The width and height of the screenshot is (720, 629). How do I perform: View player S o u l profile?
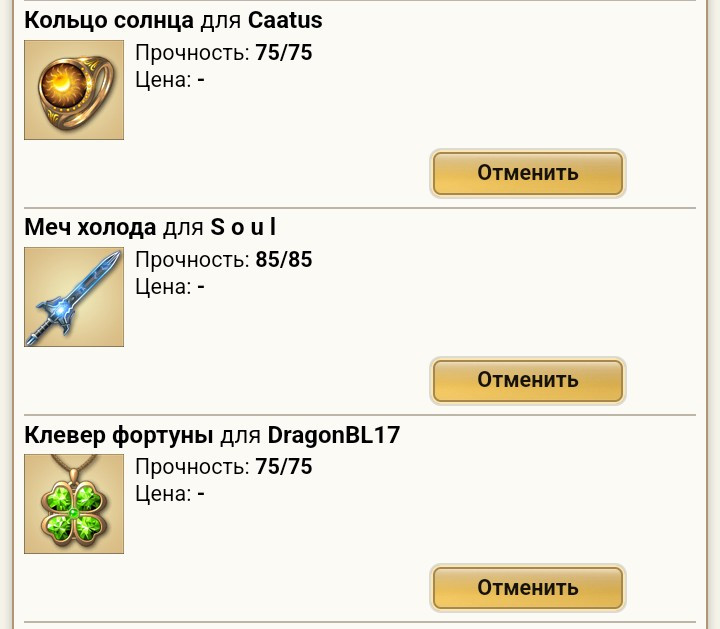tap(243, 227)
